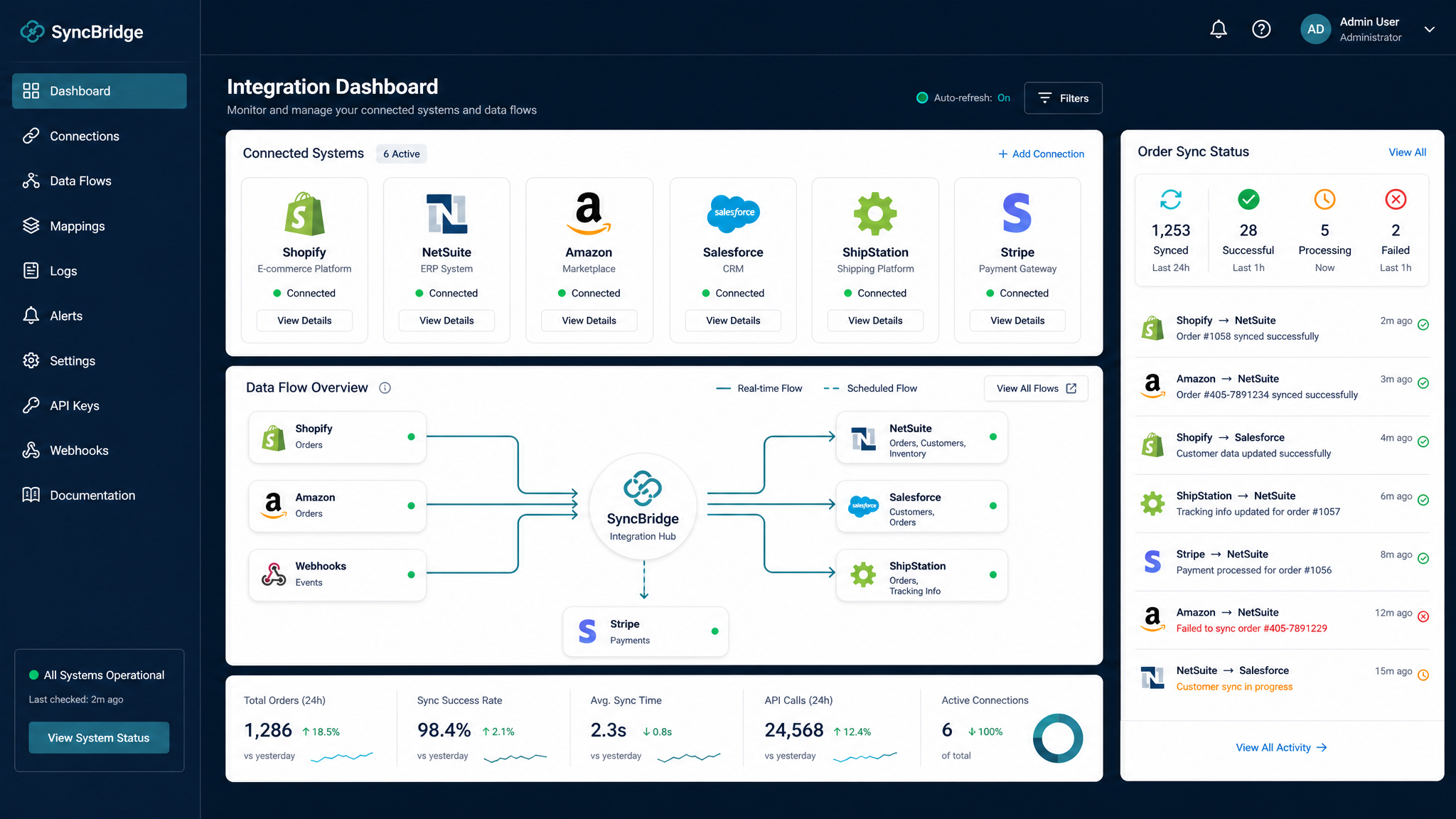Click the AD user avatar
This screenshot has width=1456, height=819.
(1315, 29)
